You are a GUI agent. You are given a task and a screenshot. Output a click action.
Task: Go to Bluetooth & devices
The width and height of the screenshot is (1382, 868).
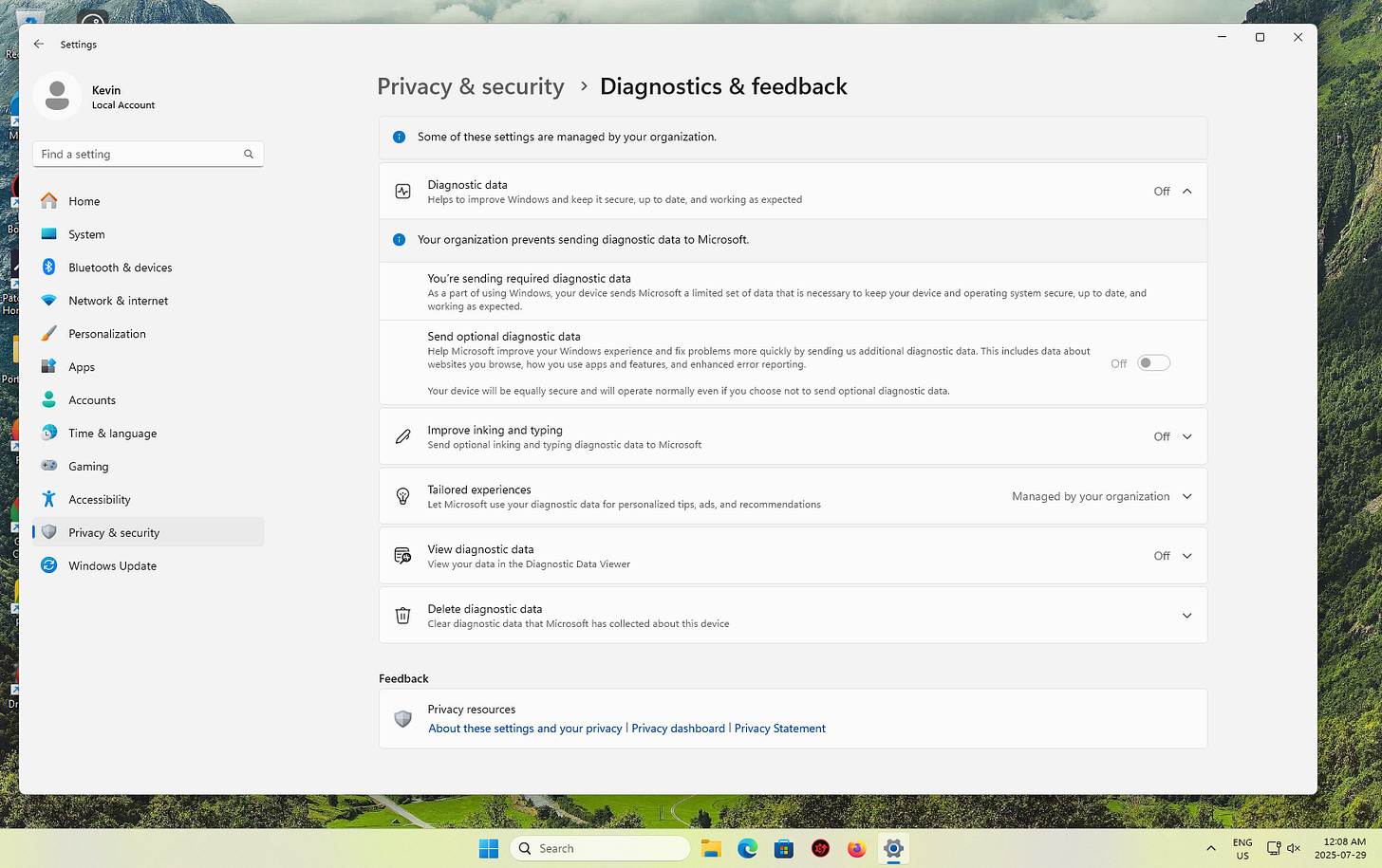(x=148, y=268)
